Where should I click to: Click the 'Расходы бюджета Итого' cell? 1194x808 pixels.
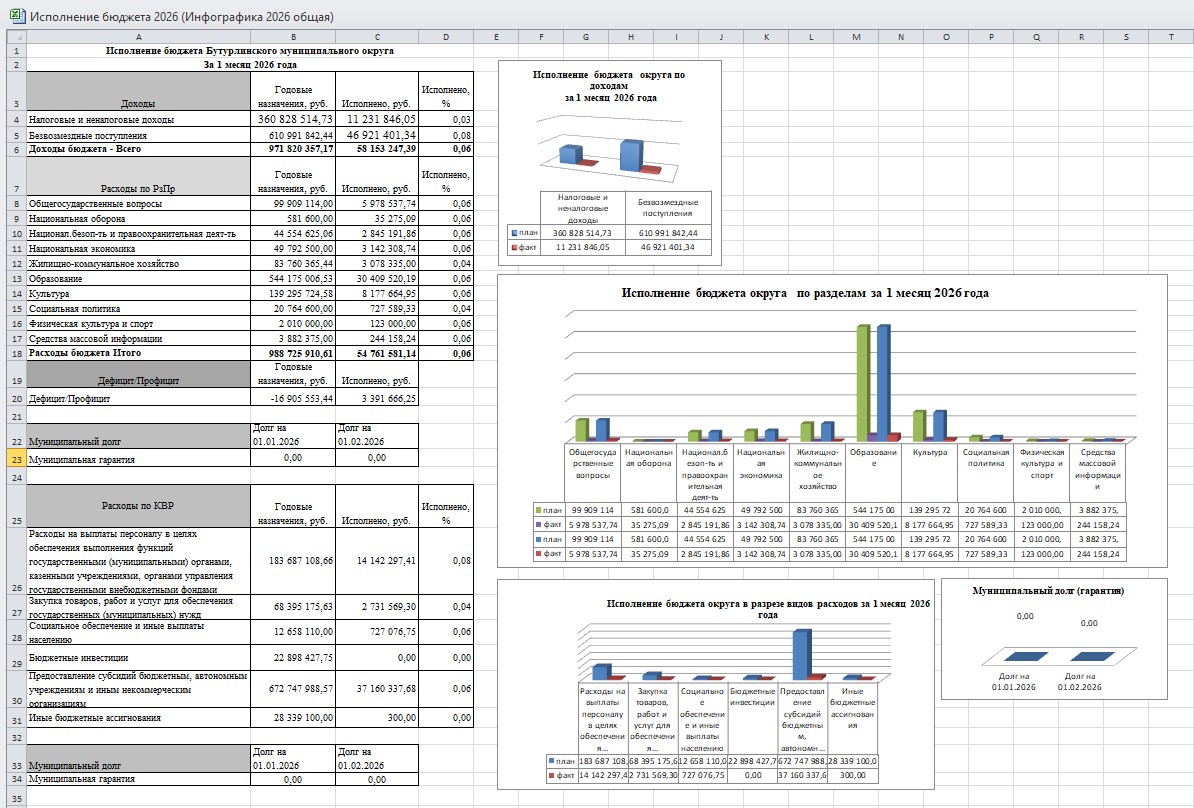pos(138,353)
